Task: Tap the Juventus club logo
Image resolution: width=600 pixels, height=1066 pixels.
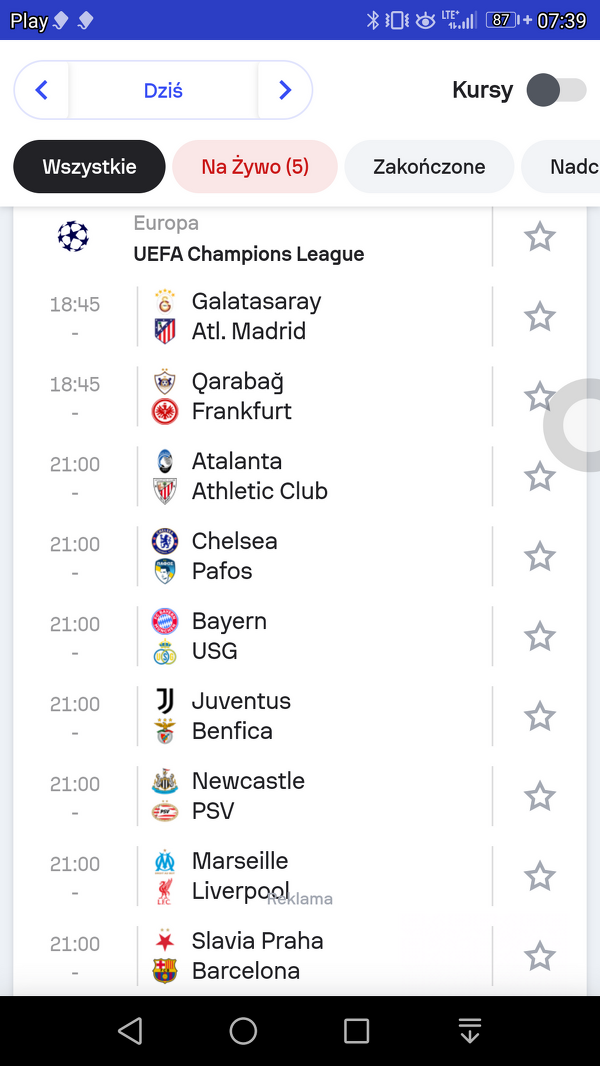Action: [x=165, y=701]
